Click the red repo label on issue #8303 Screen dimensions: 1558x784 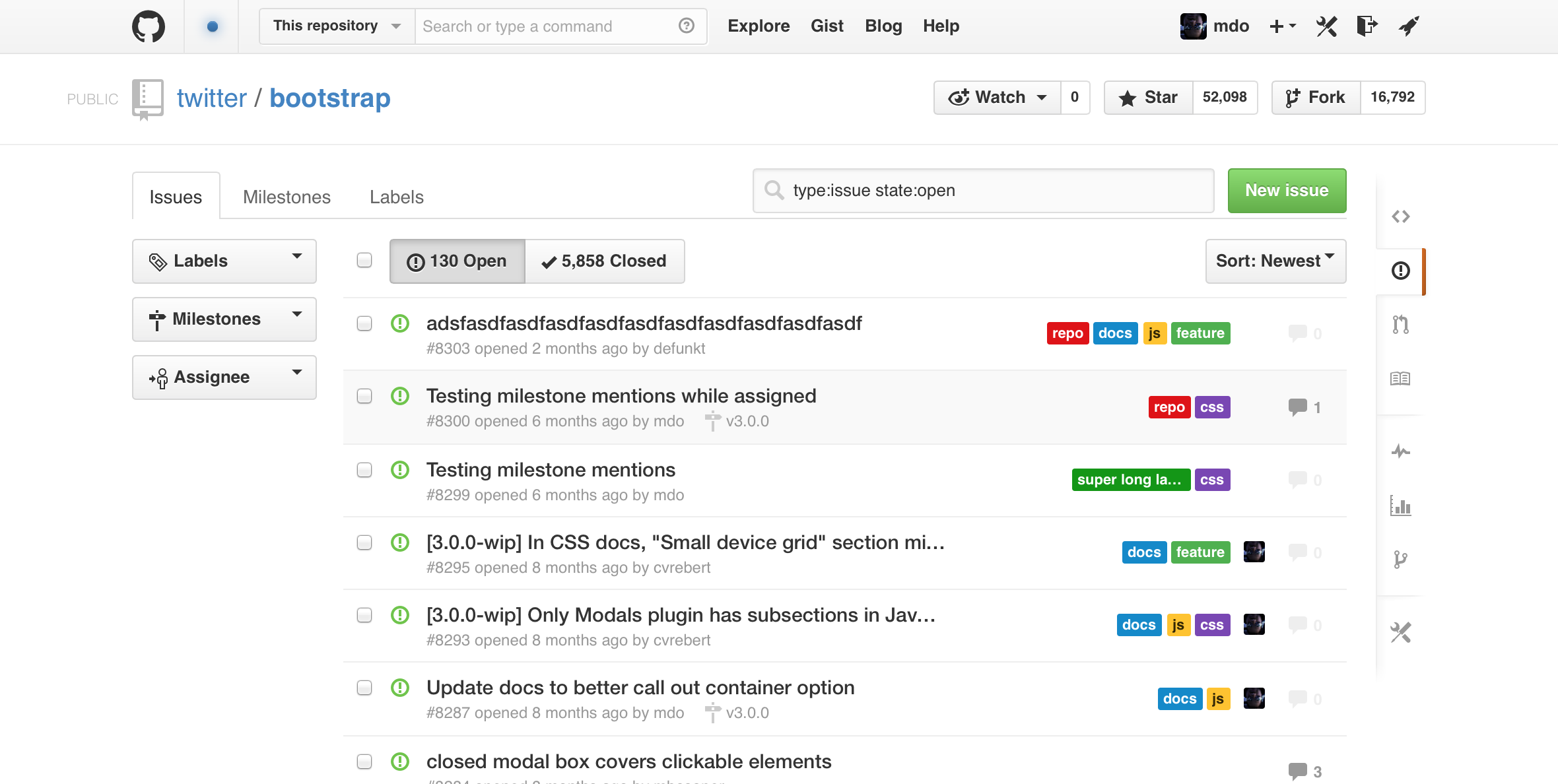[1067, 333]
